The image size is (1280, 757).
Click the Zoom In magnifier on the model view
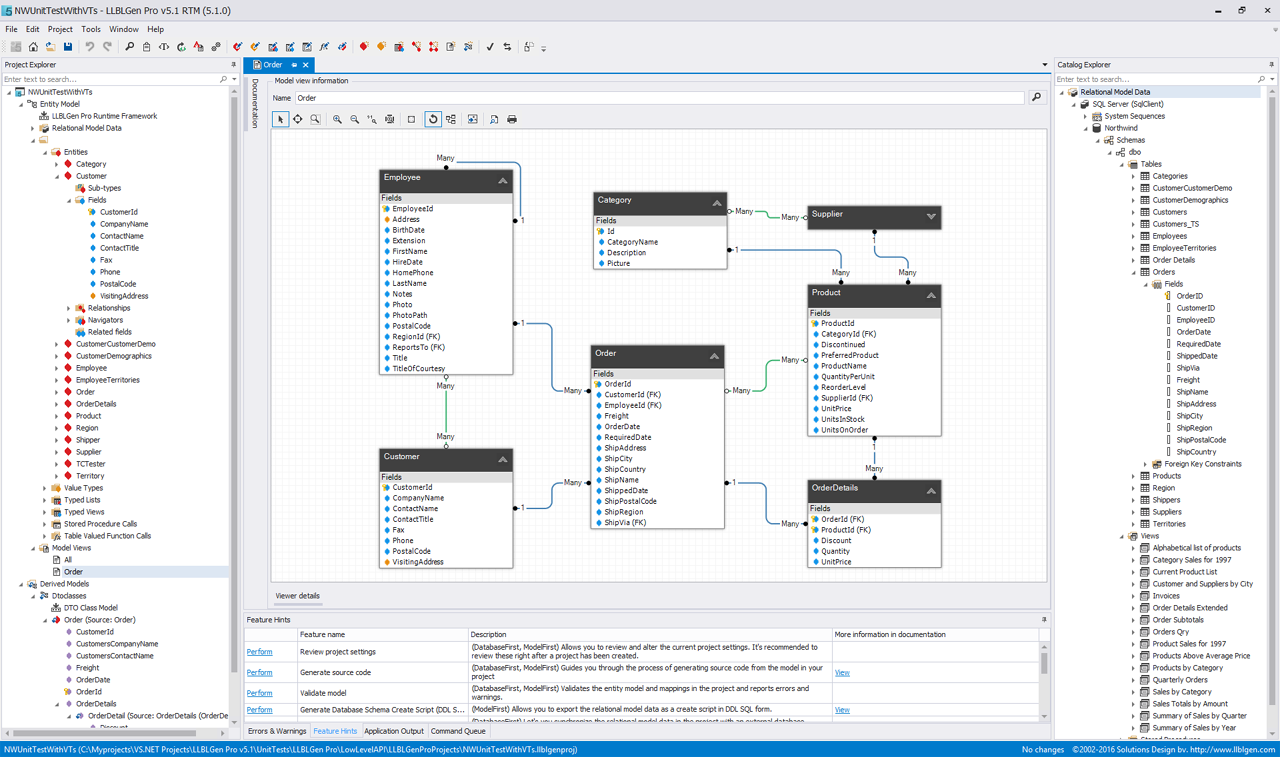337,119
